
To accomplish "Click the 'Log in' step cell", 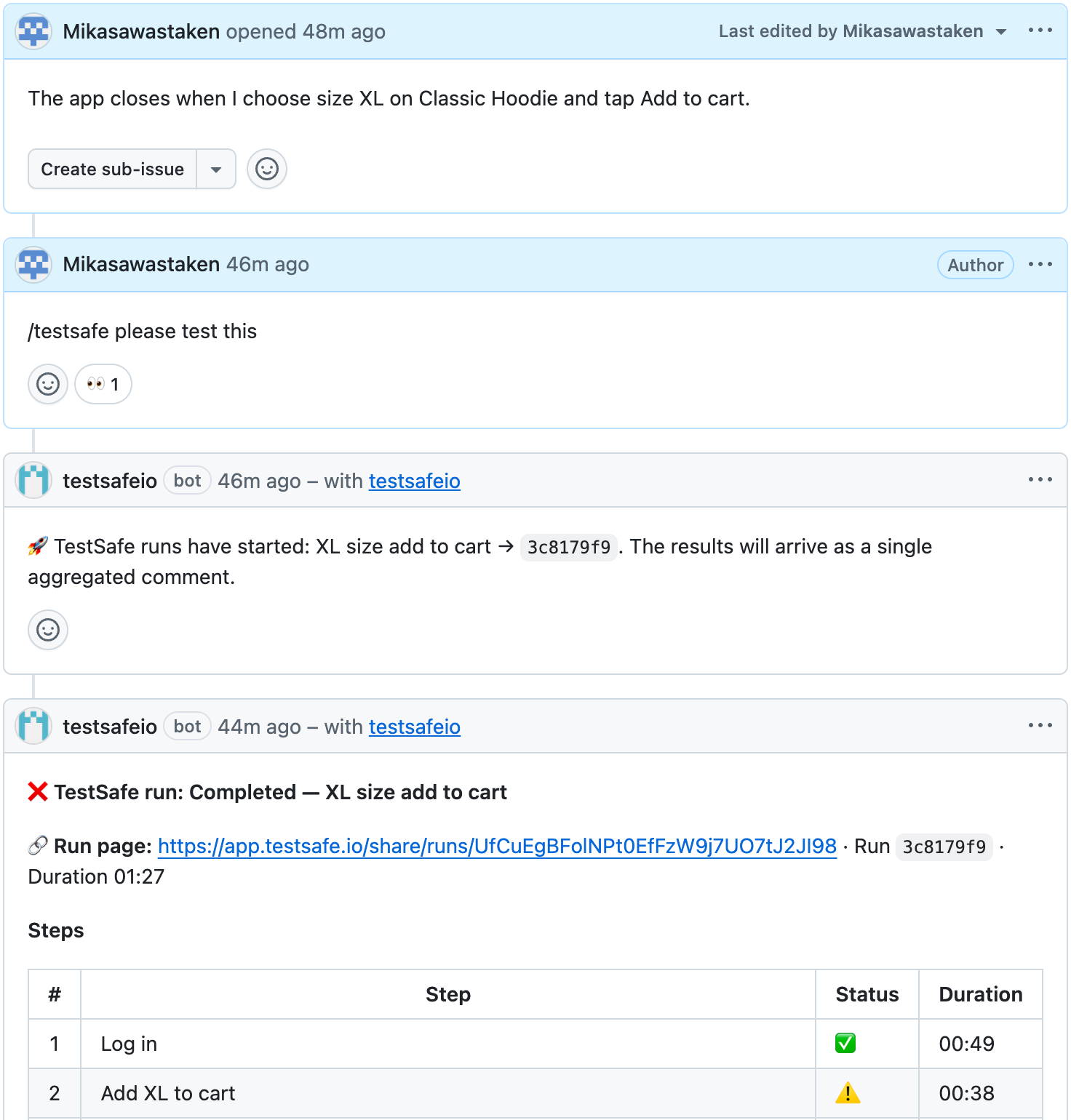I will pyautogui.click(x=448, y=1044).
